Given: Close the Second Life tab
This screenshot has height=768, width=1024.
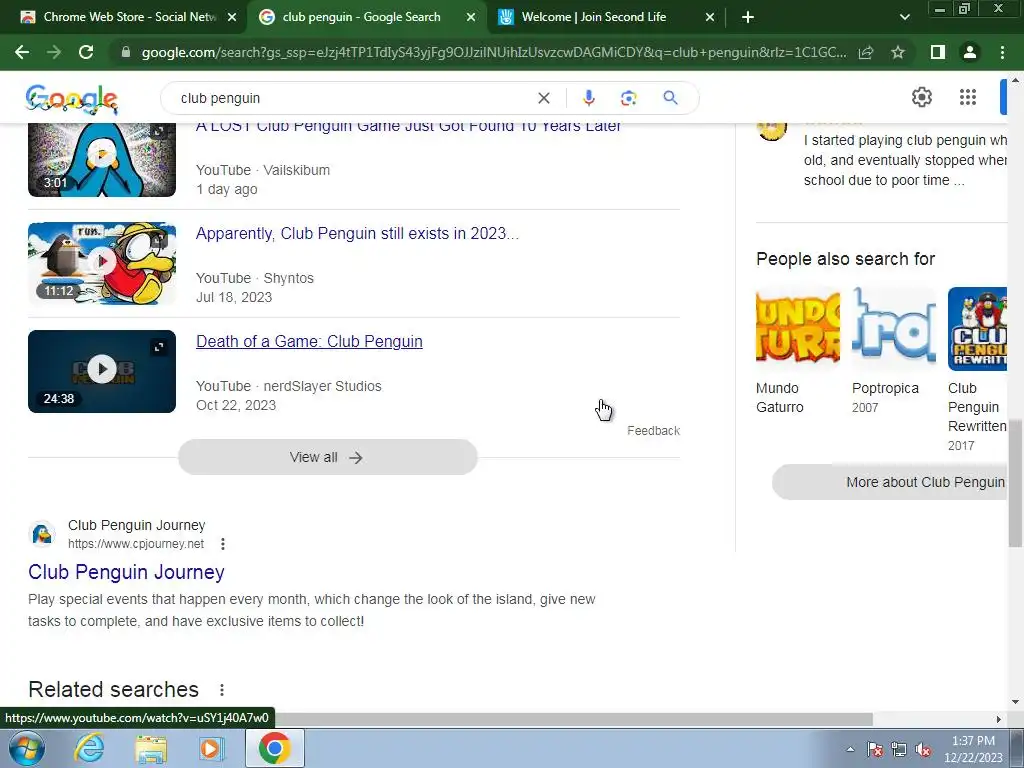Looking at the screenshot, I should pos(710,18).
